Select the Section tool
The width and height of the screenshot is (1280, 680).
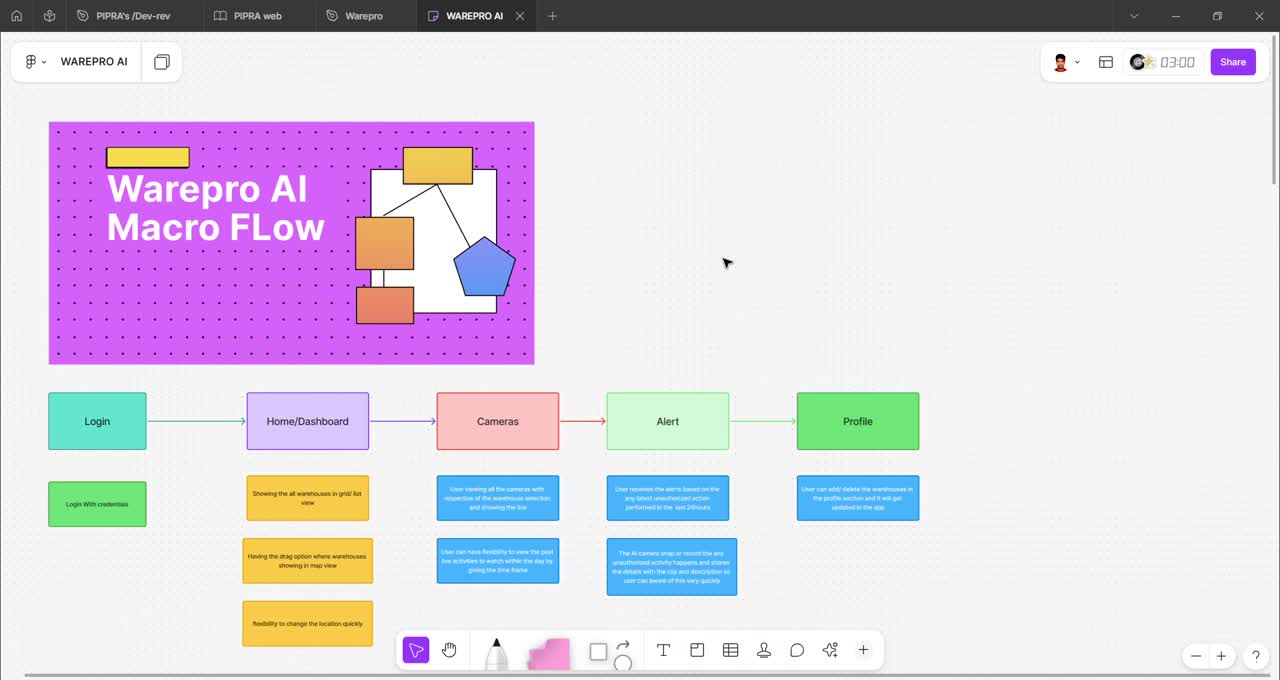click(697, 650)
